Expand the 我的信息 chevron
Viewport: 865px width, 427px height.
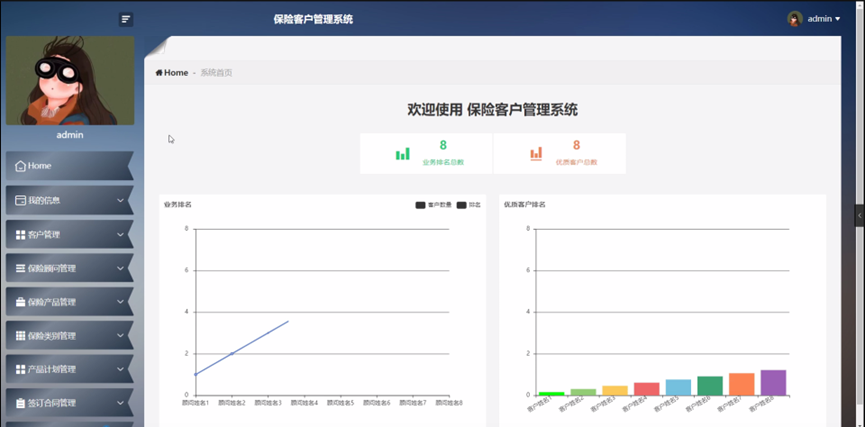(120, 200)
